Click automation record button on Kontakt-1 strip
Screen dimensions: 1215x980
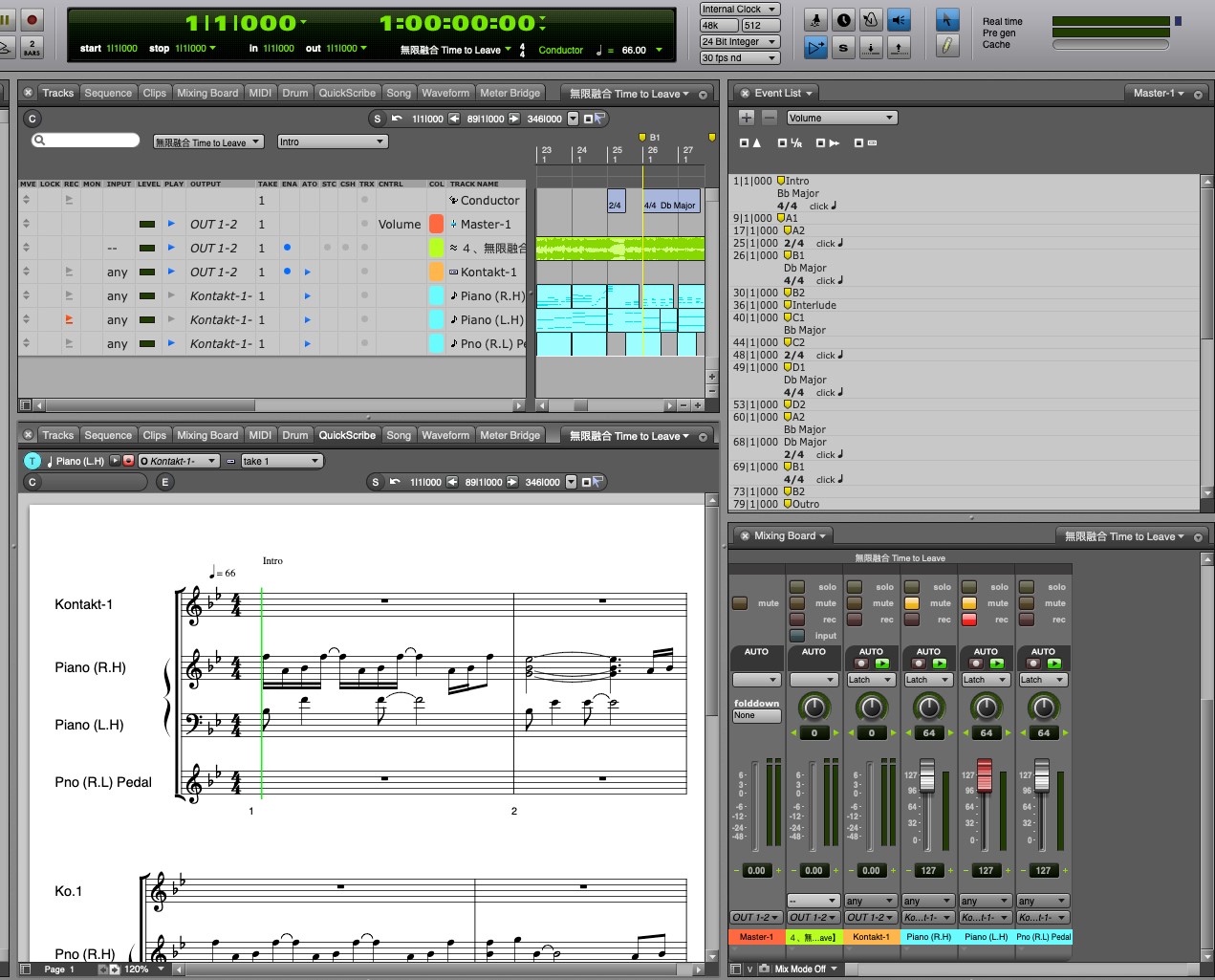(861, 664)
